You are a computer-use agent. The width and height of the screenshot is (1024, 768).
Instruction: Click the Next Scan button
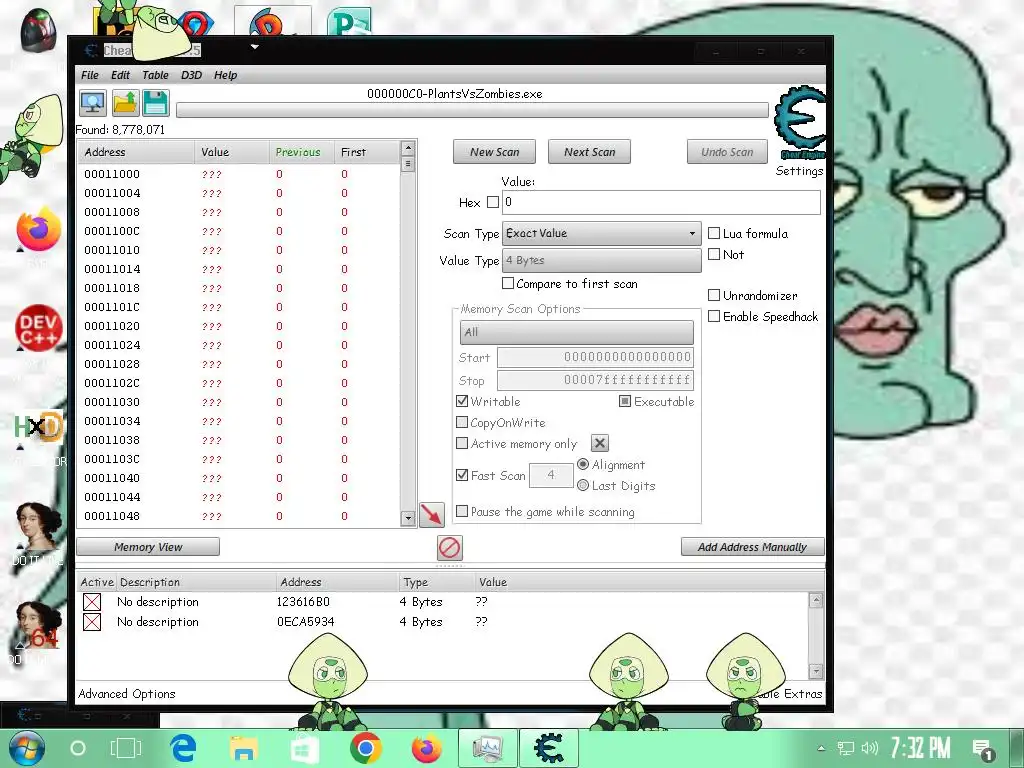click(590, 152)
